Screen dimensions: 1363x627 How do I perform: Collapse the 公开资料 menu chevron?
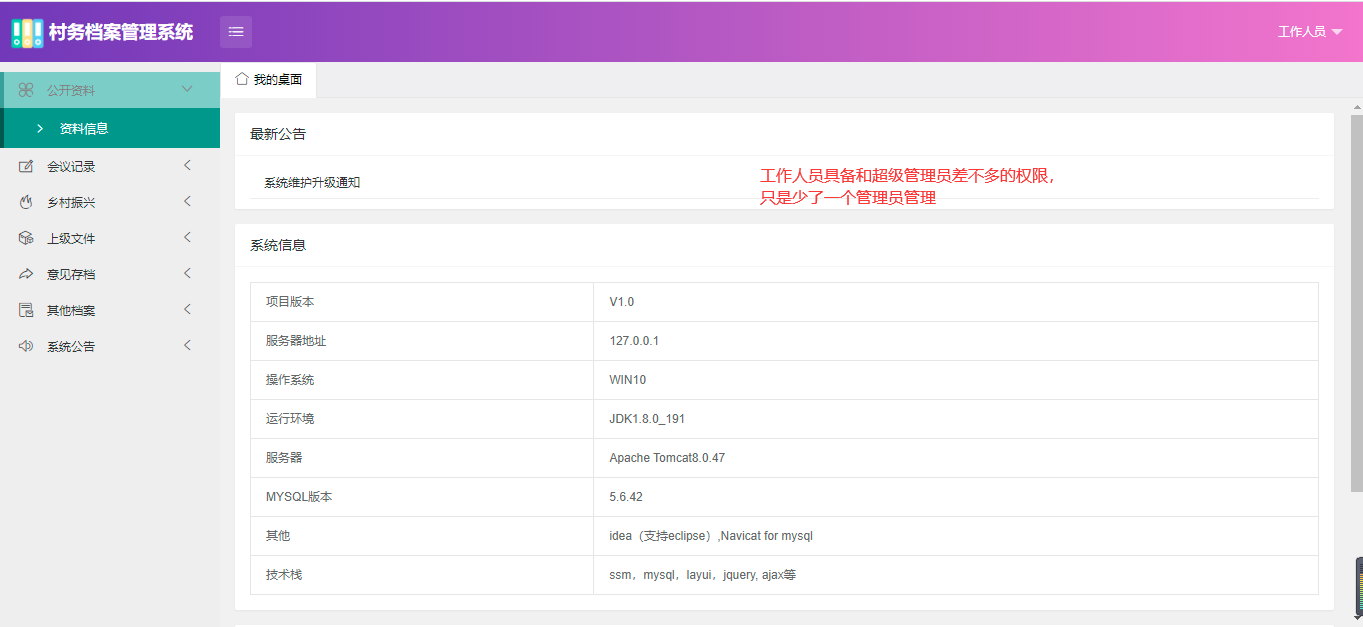[187, 89]
